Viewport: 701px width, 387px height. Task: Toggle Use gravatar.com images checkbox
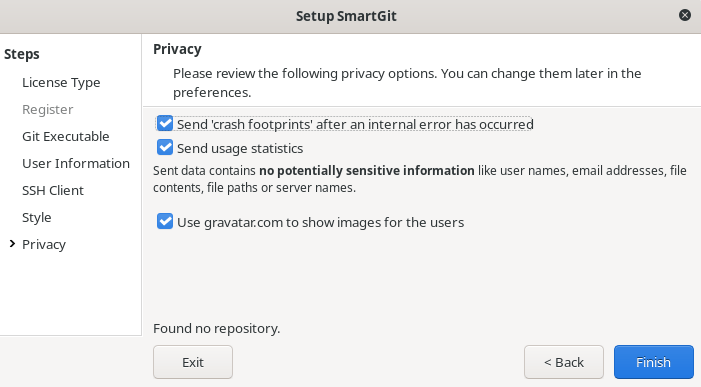point(165,221)
